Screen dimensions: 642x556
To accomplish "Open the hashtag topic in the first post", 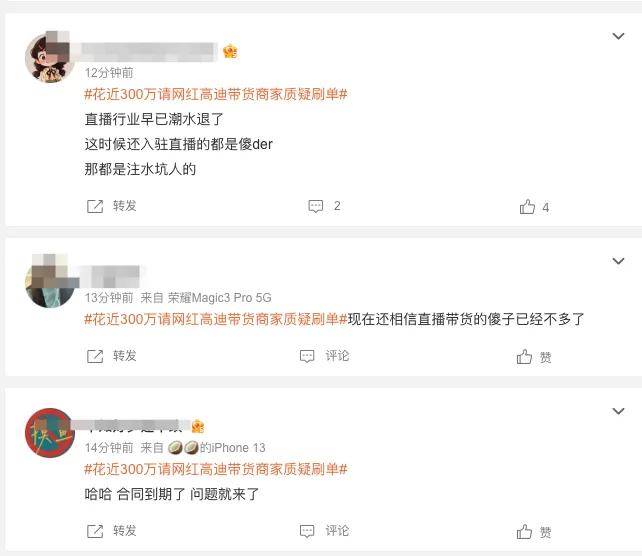I will pos(216,95).
